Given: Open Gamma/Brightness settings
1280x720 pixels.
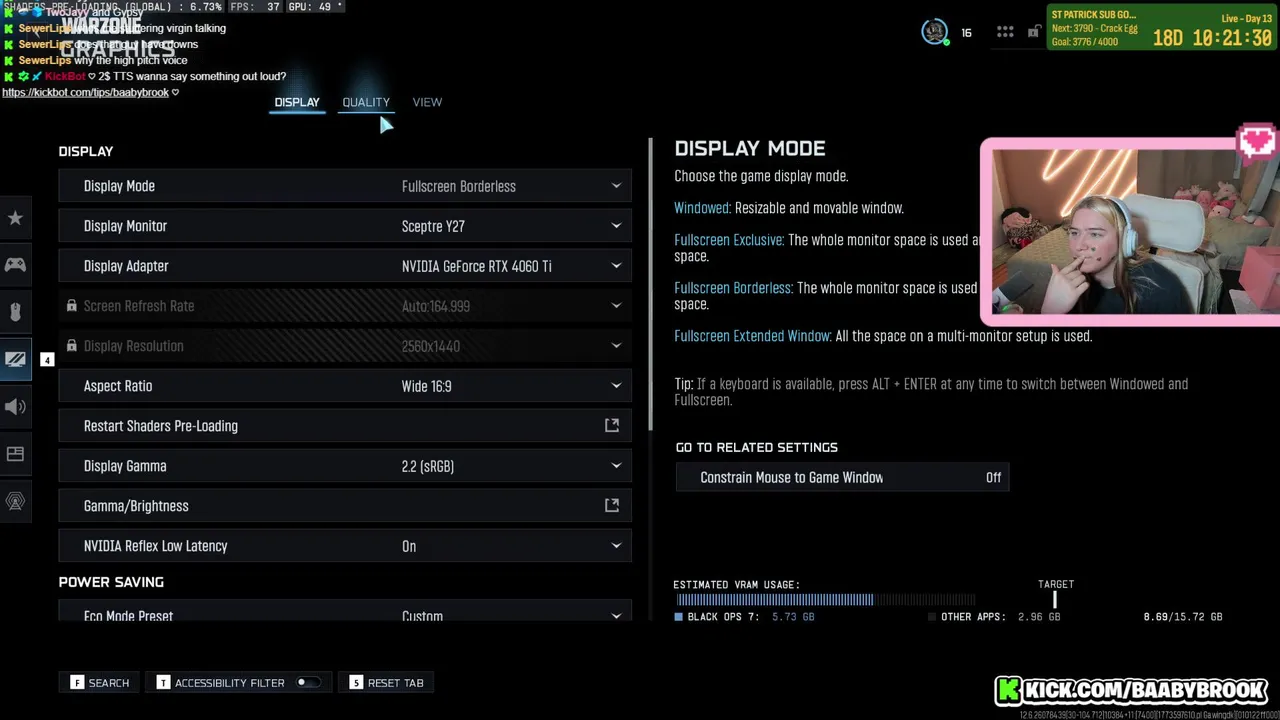Looking at the screenshot, I should [345, 506].
